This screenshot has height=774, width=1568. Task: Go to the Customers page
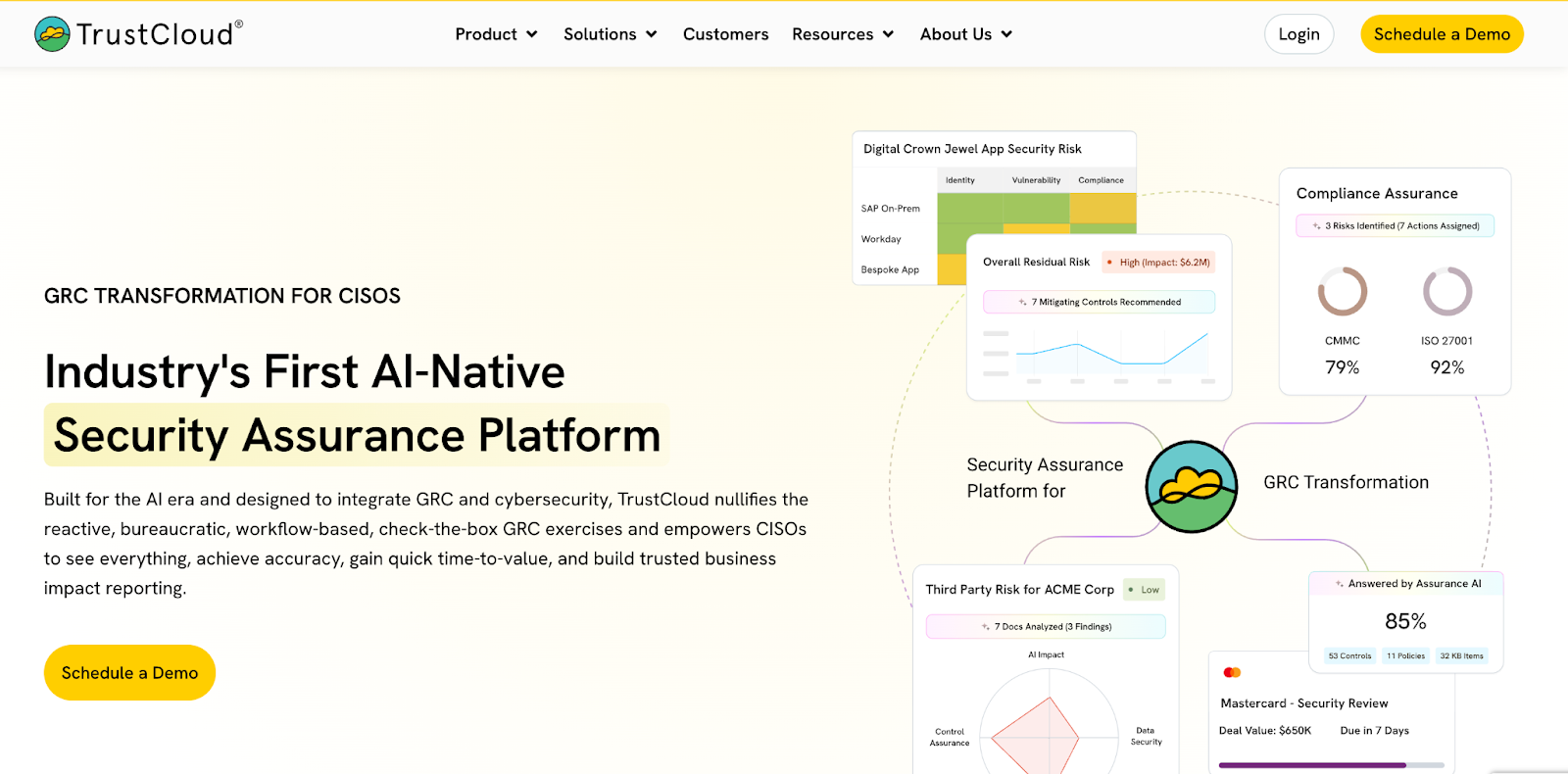[725, 34]
